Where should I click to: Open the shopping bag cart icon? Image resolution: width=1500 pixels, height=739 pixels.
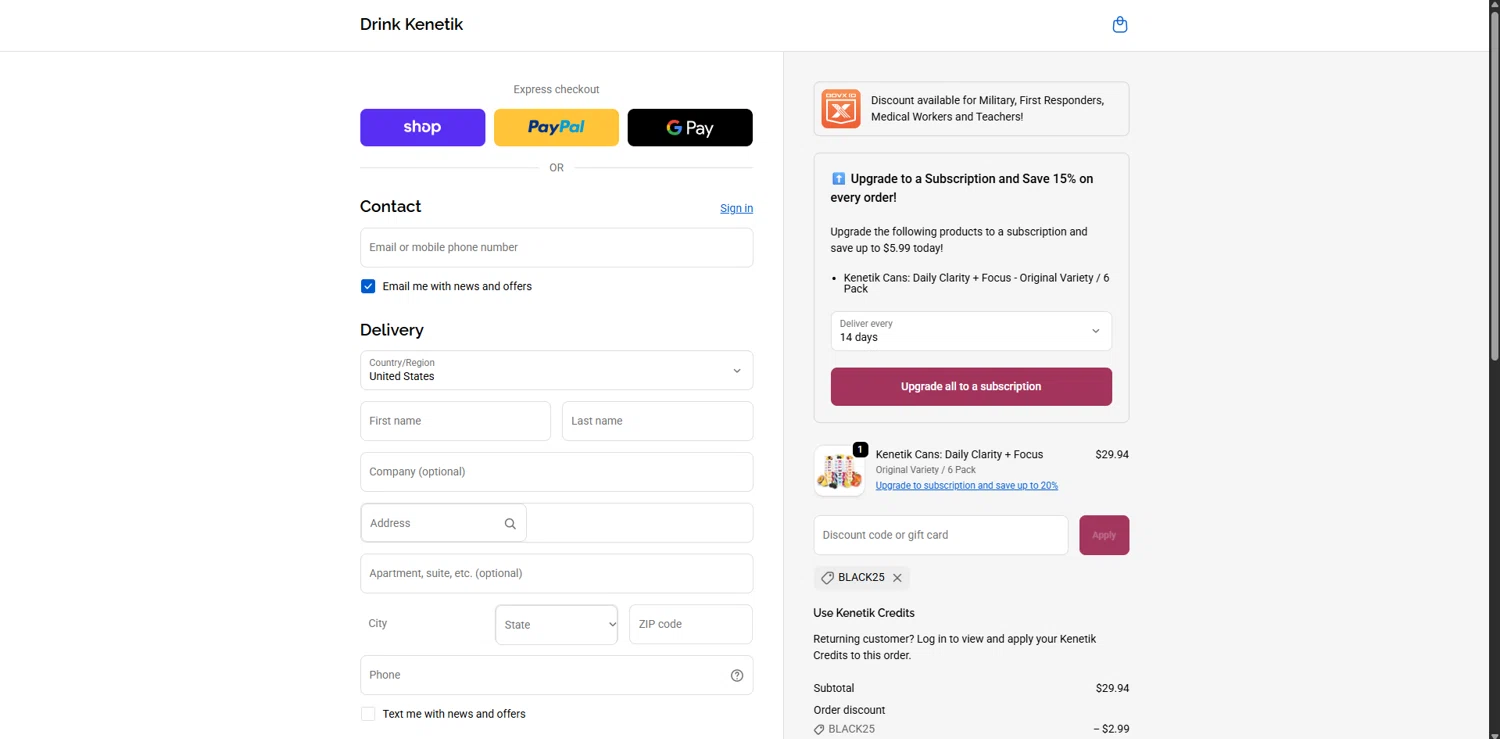click(x=1120, y=25)
